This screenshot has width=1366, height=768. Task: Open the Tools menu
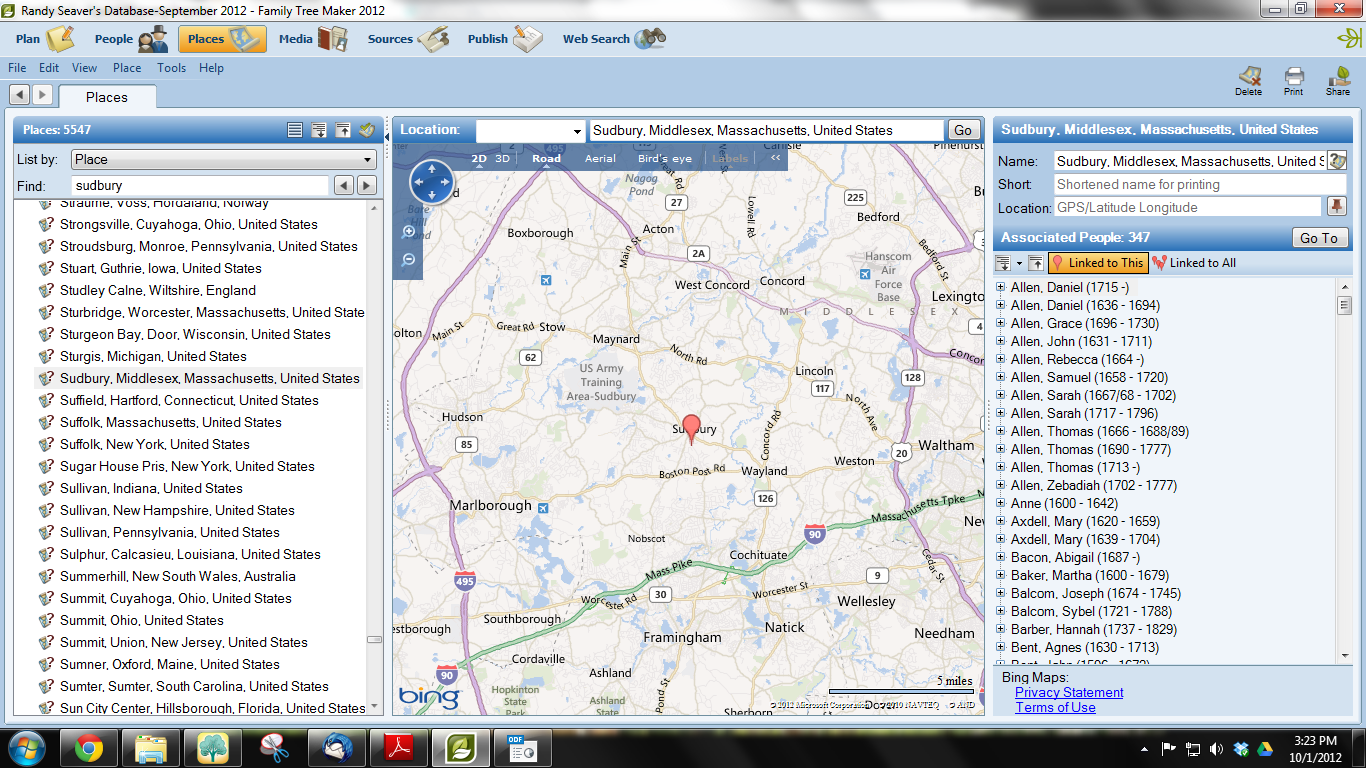point(171,68)
